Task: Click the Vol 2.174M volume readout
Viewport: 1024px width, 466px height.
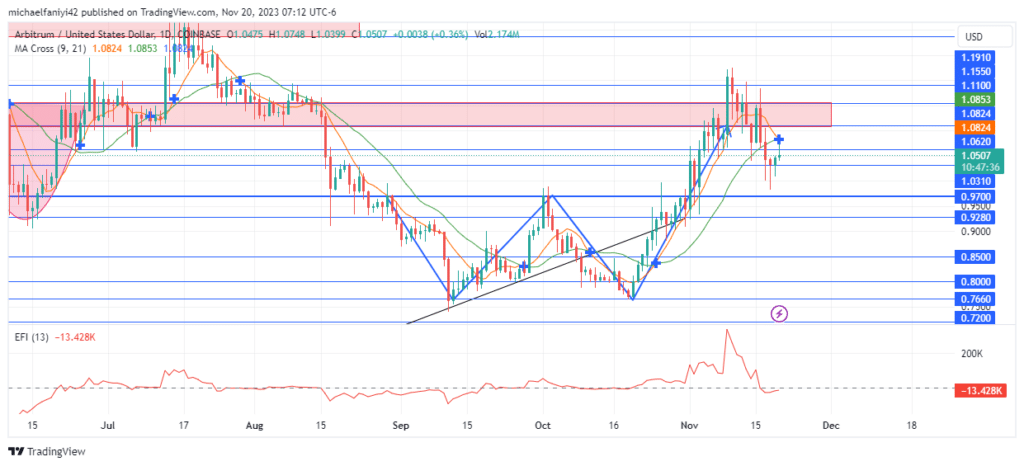Action: click(x=496, y=35)
